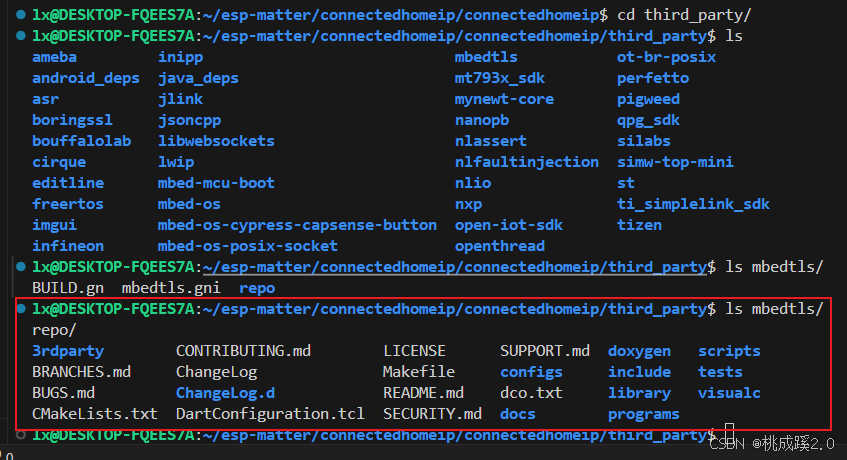
Task: Click the 'jlink' directory name
Action: [180, 99]
